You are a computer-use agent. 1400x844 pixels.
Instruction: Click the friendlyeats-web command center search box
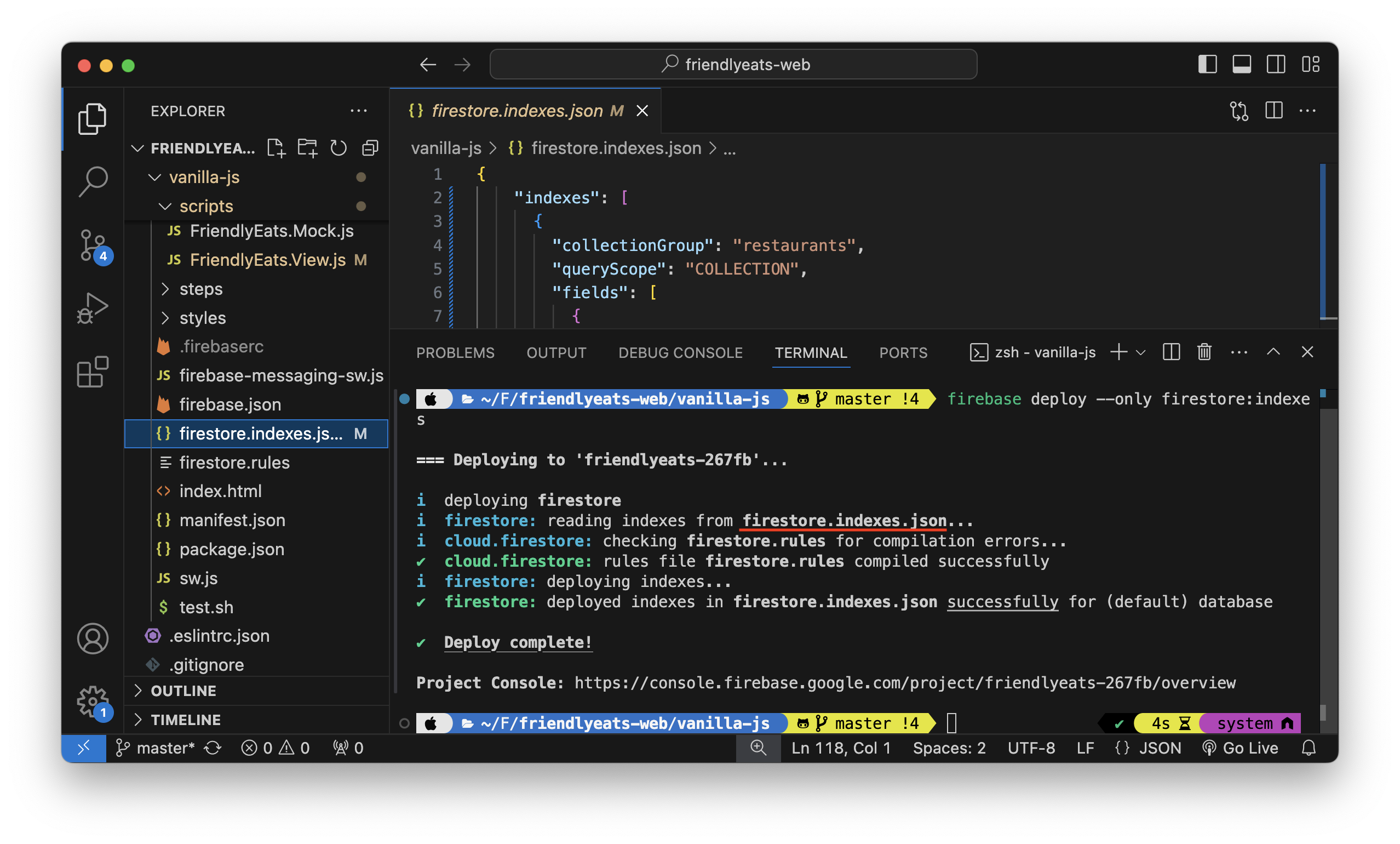733,64
